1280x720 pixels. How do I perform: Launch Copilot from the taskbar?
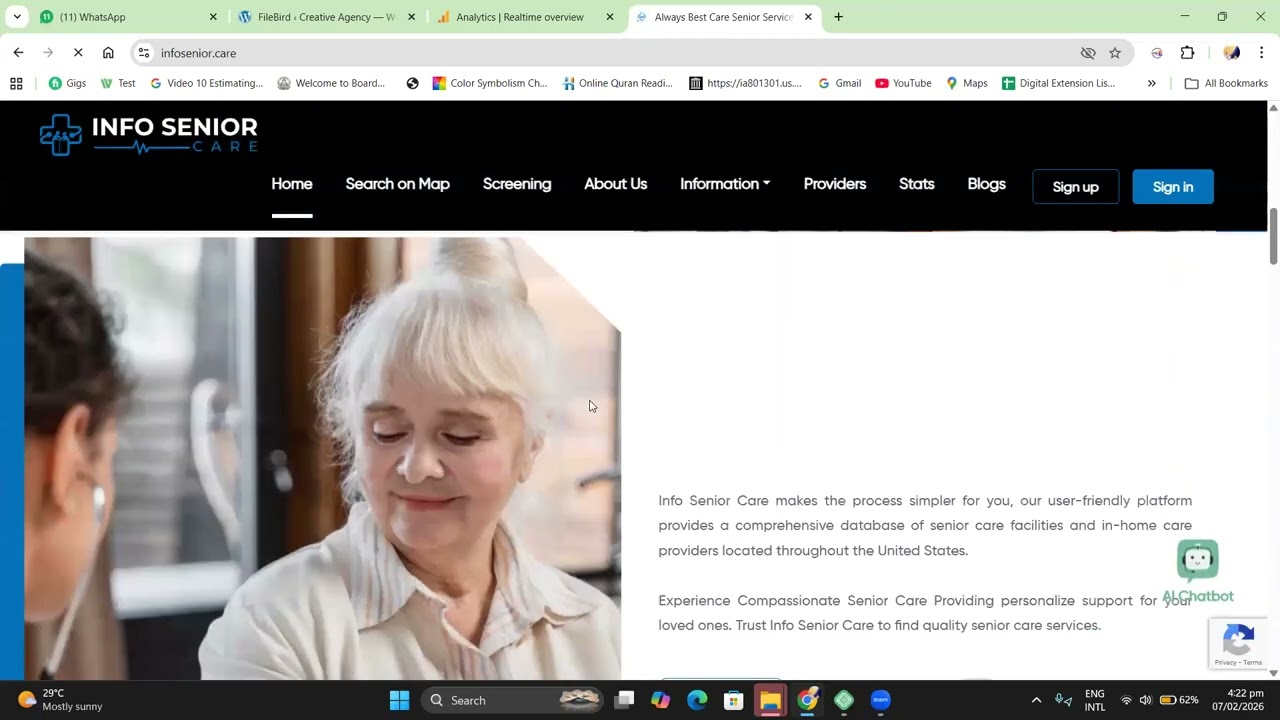pyautogui.click(x=660, y=700)
